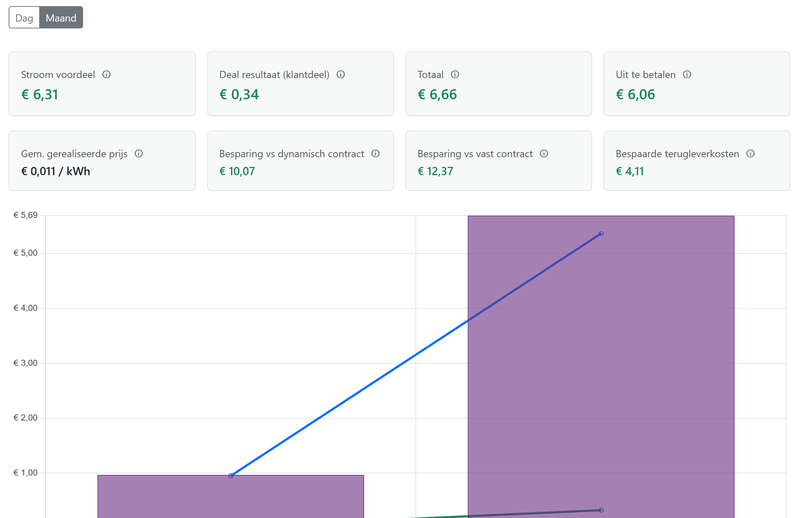Show info for Gem. gerealiseerde prijs

(x=139, y=154)
